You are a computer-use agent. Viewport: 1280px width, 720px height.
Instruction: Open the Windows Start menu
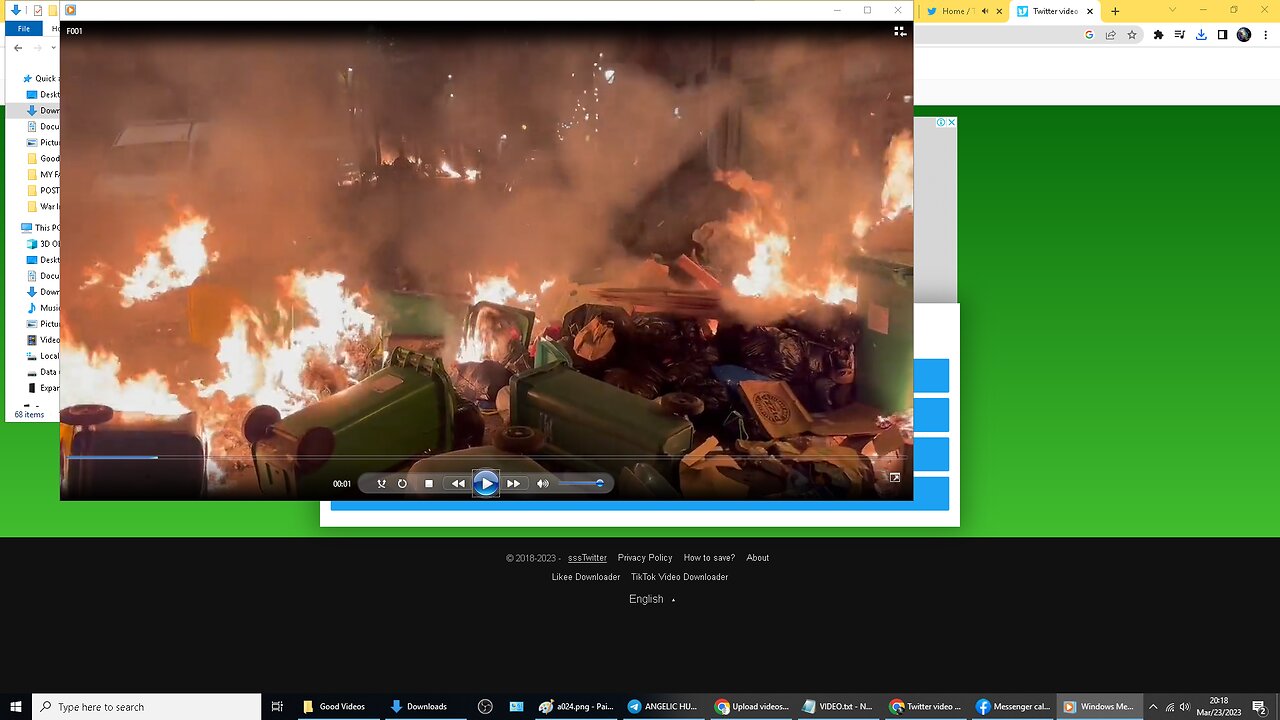(16, 707)
